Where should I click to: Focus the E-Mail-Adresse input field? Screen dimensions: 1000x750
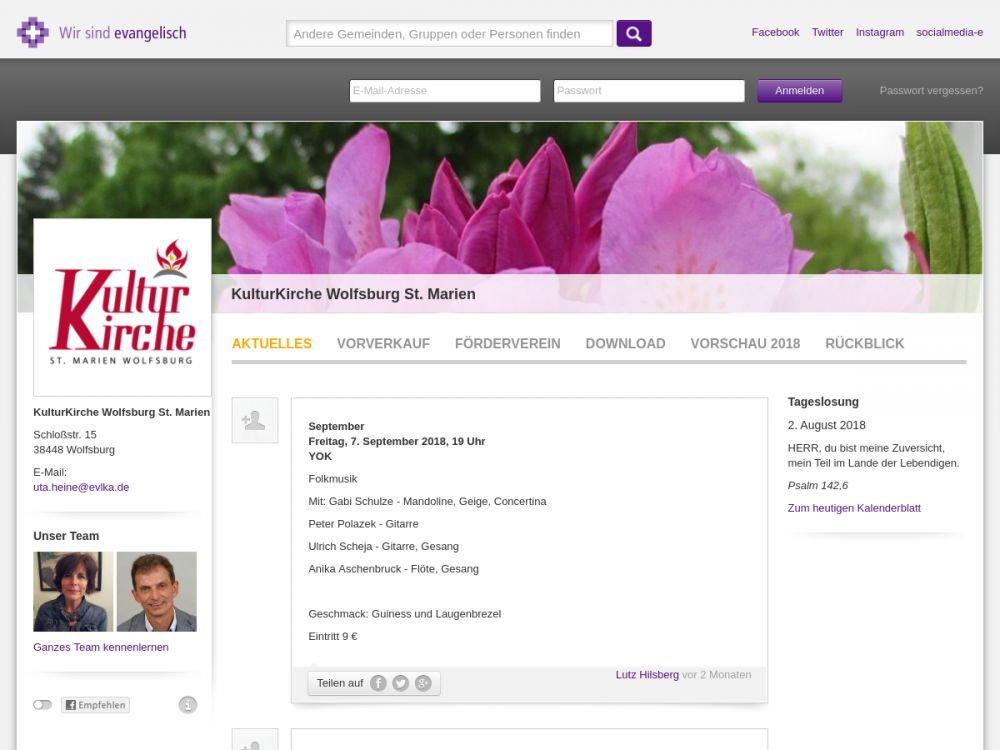(x=445, y=91)
